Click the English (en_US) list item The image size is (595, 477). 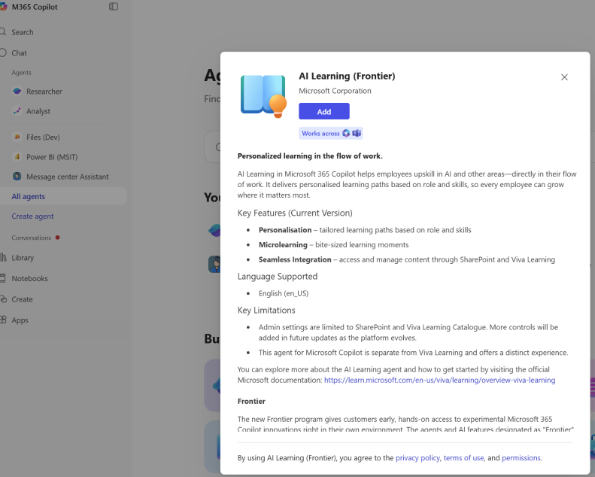pos(283,293)
